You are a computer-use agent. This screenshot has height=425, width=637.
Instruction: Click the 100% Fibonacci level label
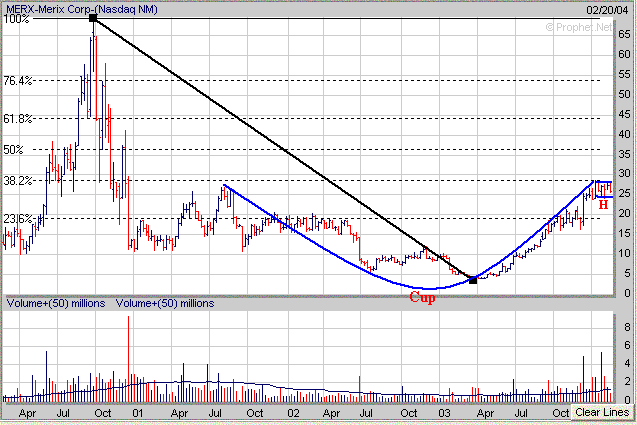(x=16, y=19)
